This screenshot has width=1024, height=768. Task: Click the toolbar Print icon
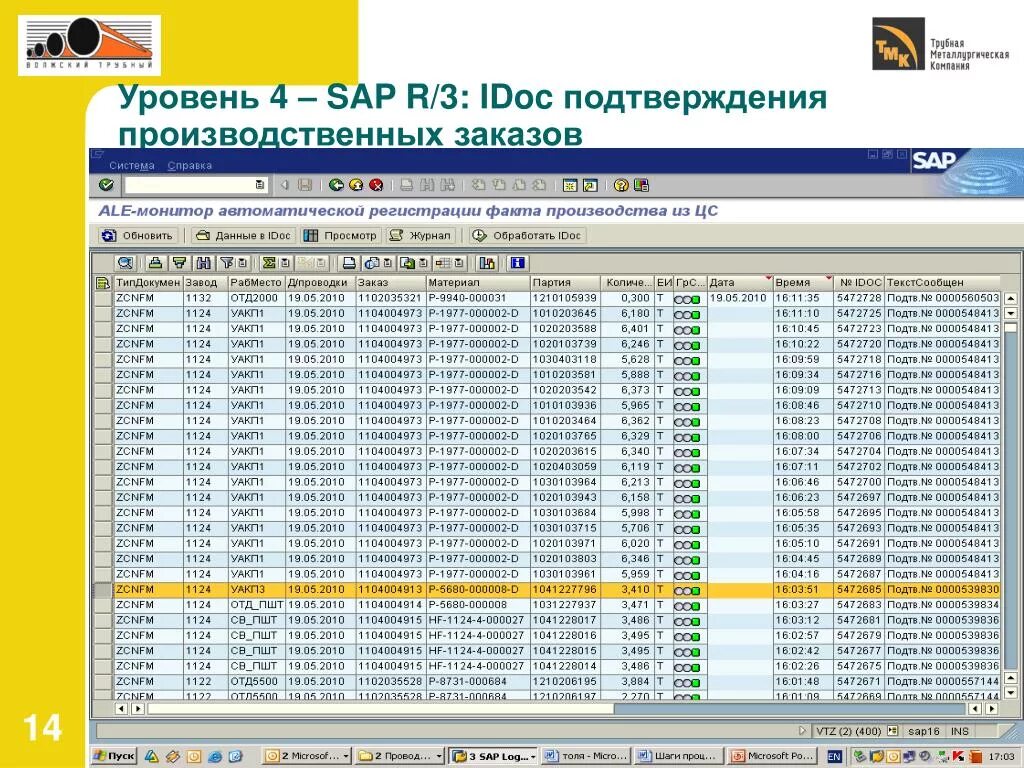pyautogui.click(x=406, y=185)
